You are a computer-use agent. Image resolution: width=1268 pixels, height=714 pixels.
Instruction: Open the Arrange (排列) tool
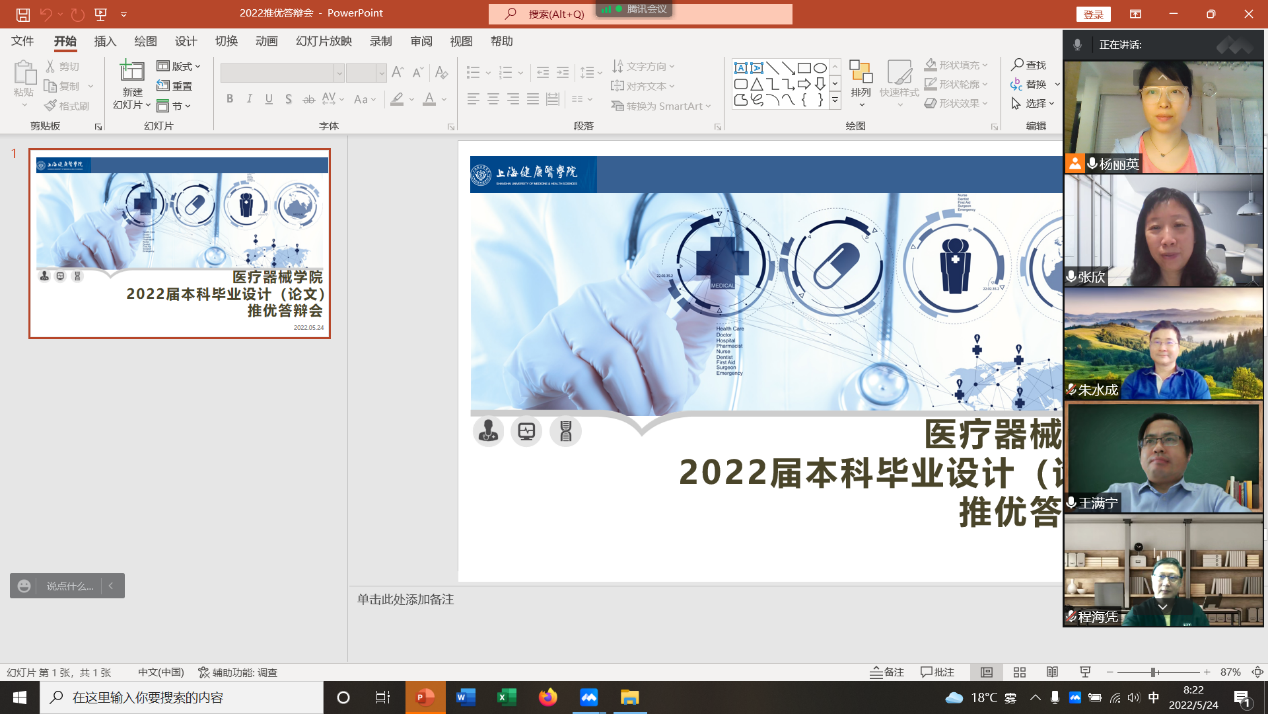860,80
